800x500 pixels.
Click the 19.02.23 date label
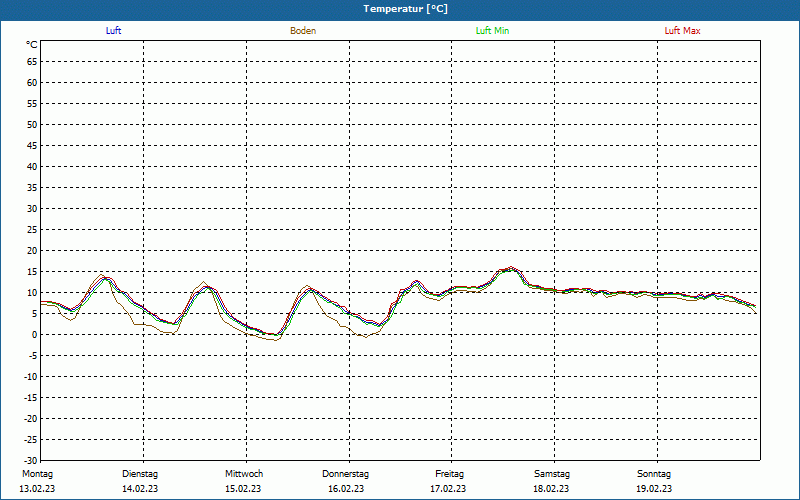[x=654, y=489]
